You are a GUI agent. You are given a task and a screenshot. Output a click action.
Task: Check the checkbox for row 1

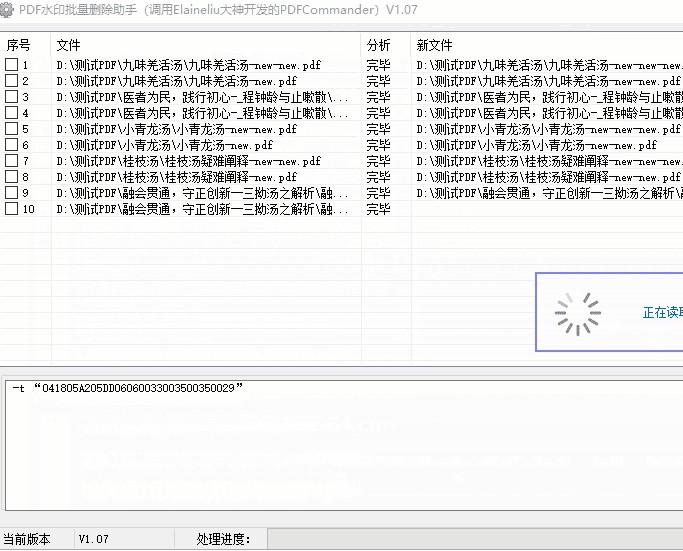(12, 65)
